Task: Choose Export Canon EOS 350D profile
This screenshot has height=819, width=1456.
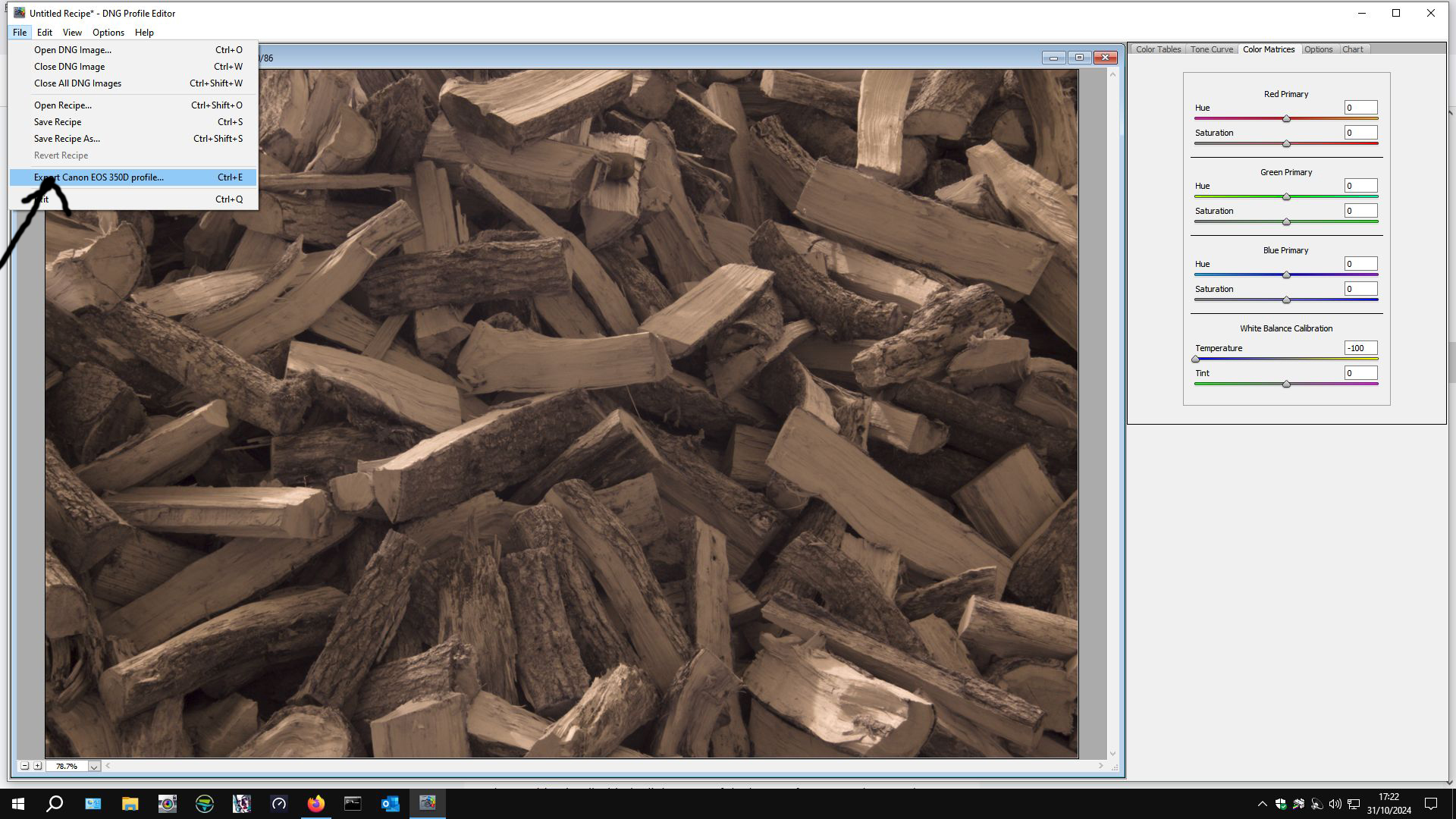Action: (99, 177)
